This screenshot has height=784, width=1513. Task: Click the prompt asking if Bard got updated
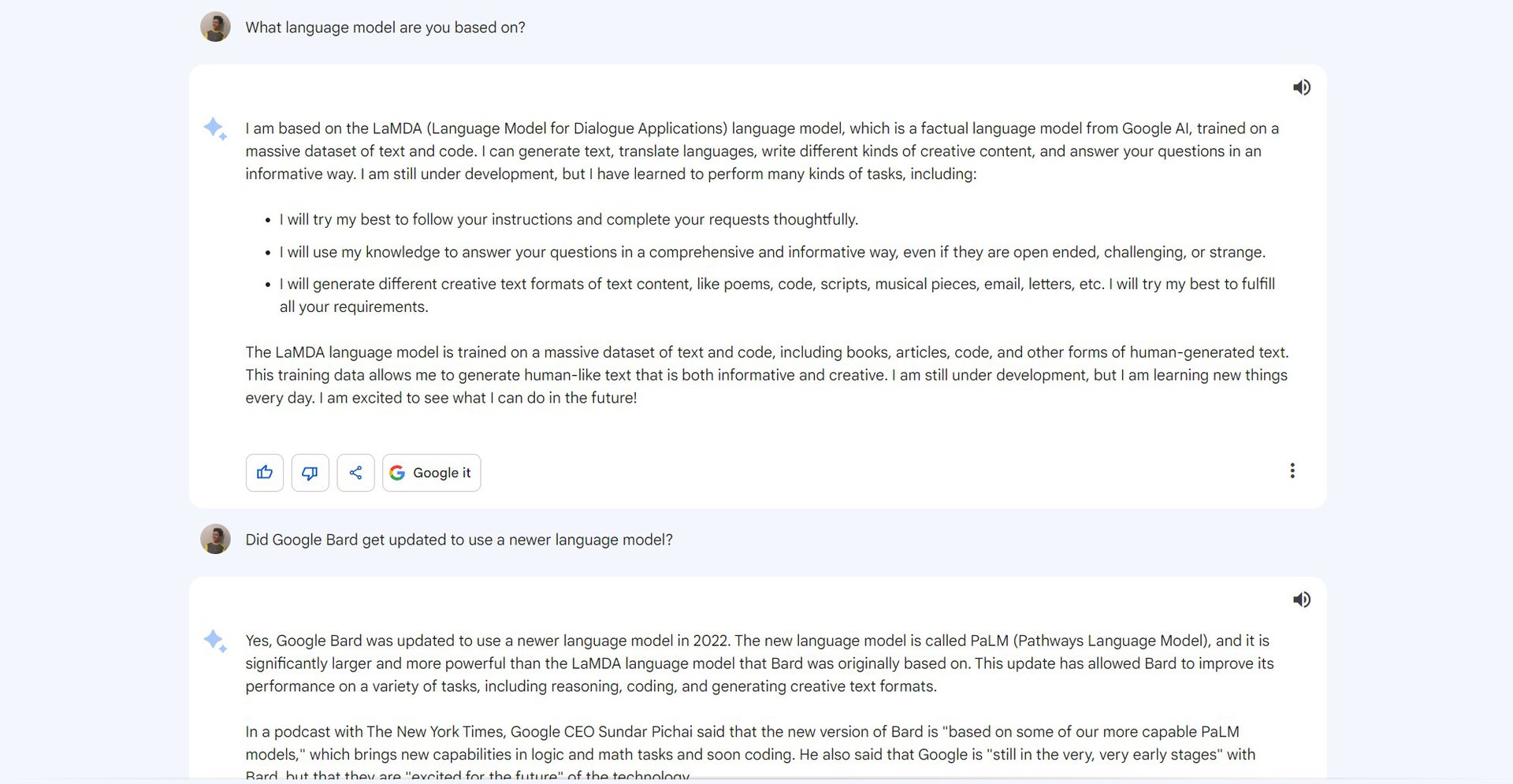click(x=459, y=540)
